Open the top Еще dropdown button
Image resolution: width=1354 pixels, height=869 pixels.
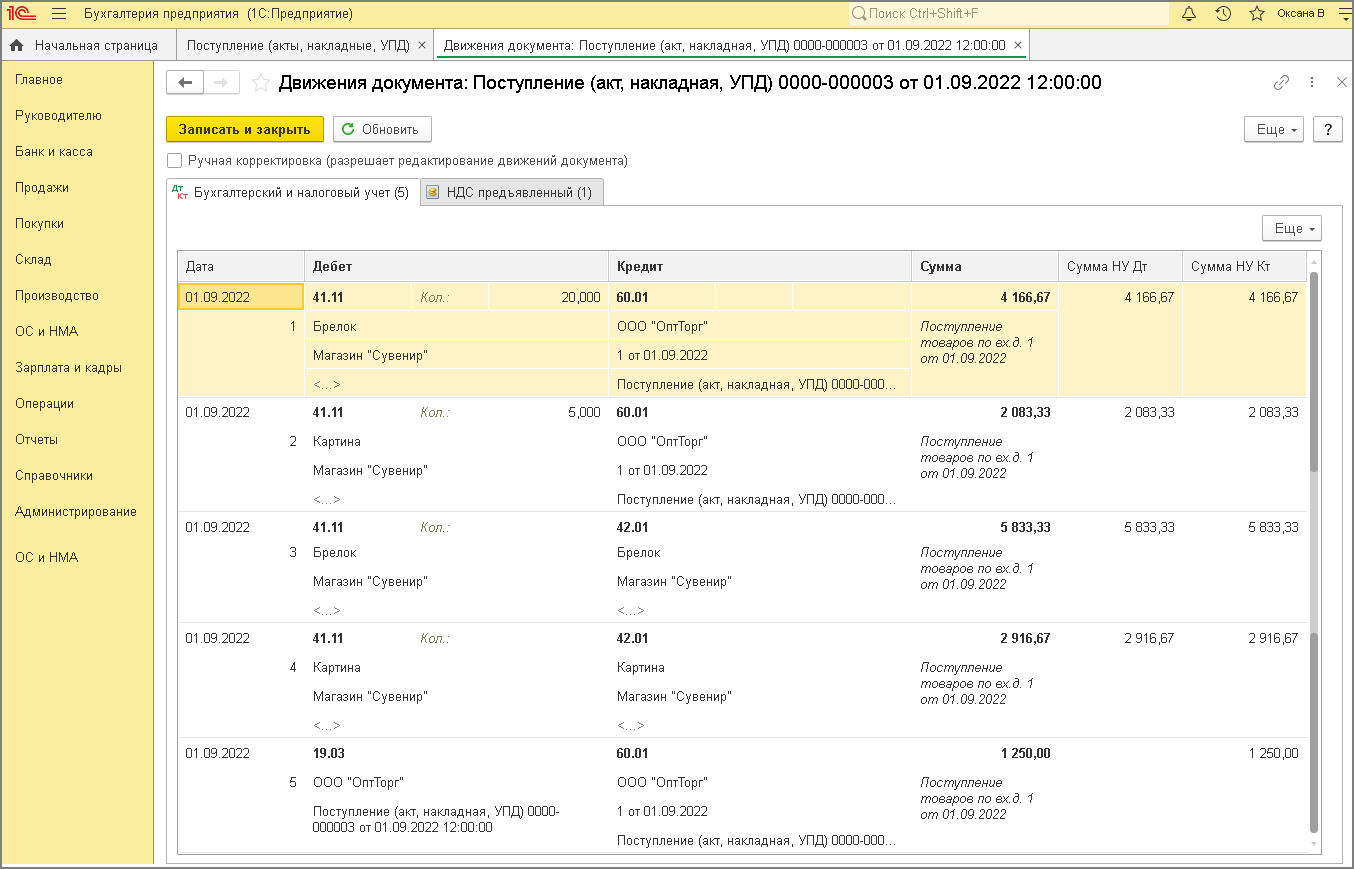coord(1273,129)
